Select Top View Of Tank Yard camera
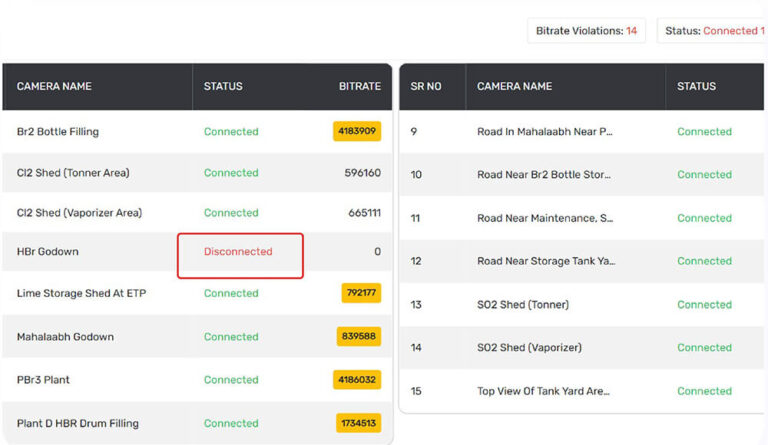Image resolution: width=768 pixels, height=445 pixels. click(x=545, y=391)
